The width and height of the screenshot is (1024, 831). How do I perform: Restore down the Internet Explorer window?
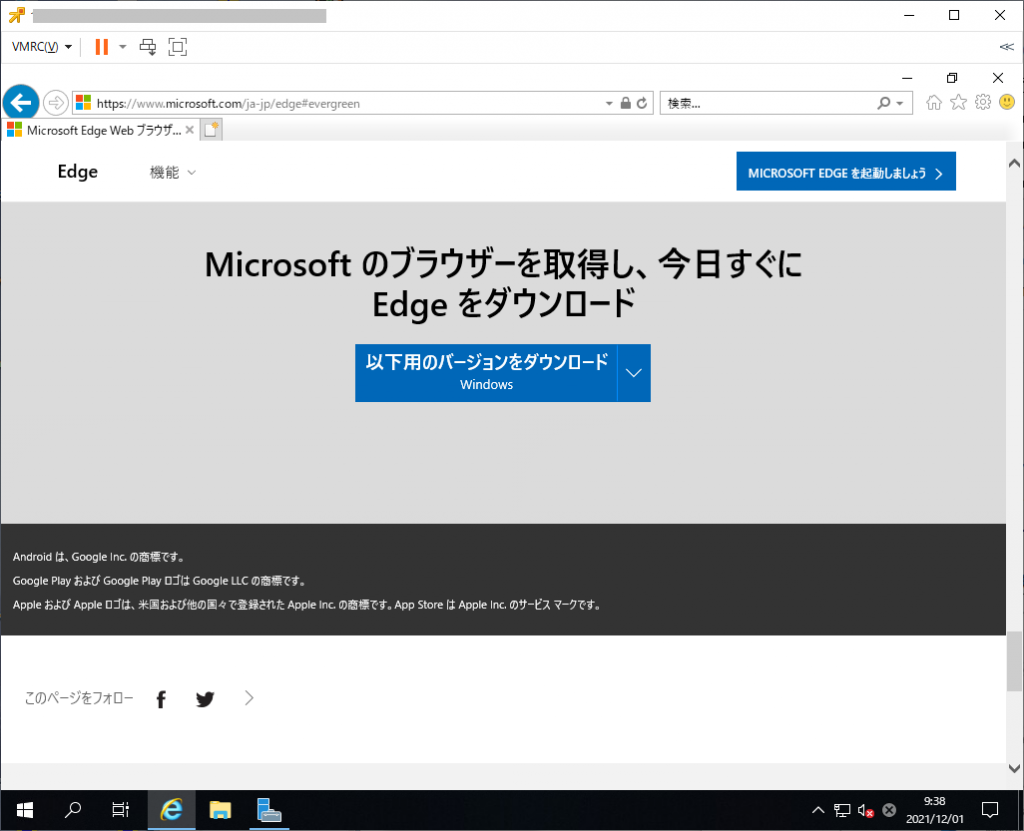[952, 78]
